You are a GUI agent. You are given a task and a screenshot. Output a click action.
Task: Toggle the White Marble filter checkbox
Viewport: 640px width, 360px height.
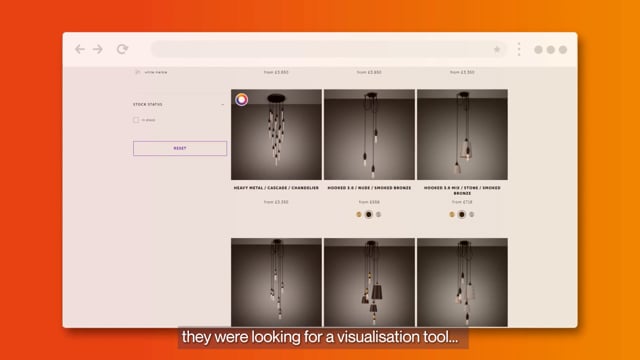(x=138, y=72)
